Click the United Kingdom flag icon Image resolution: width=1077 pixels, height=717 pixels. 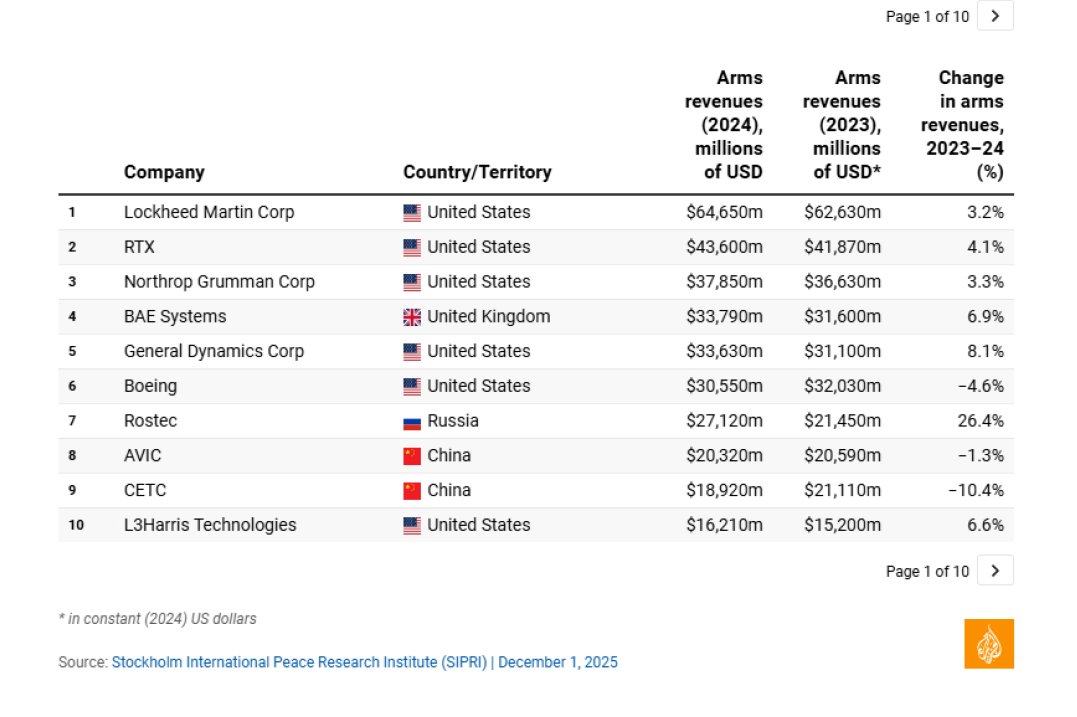pyautogui.click(x=411, y=317)
